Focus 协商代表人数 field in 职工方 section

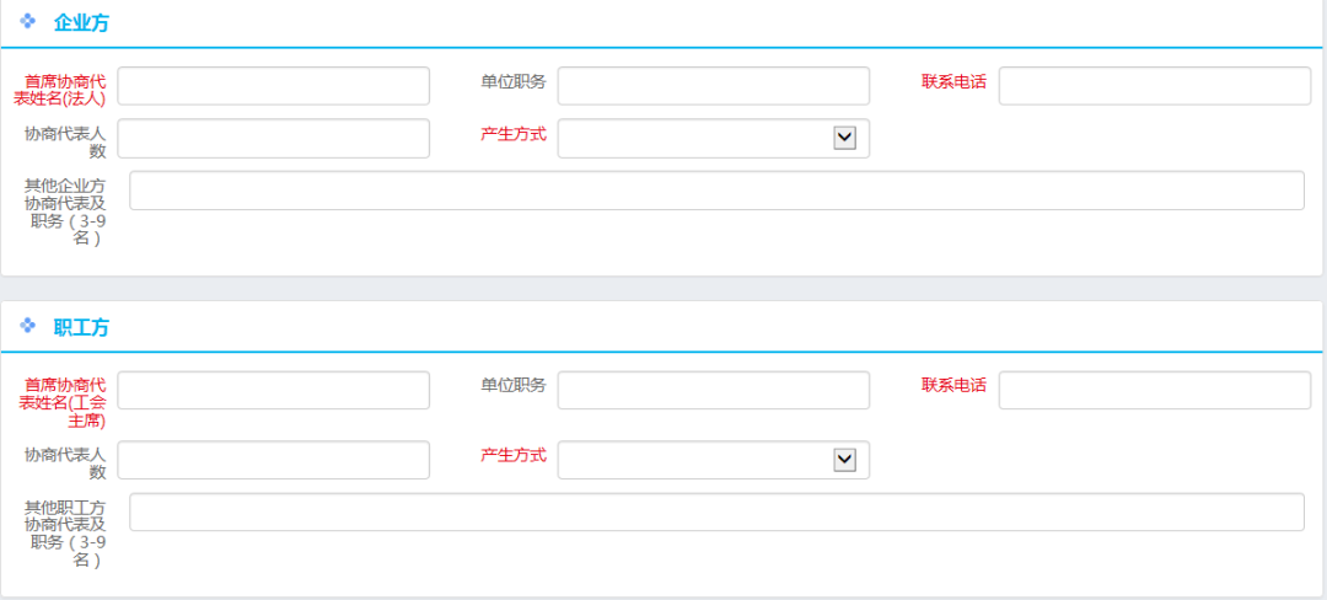click(273, 460)
